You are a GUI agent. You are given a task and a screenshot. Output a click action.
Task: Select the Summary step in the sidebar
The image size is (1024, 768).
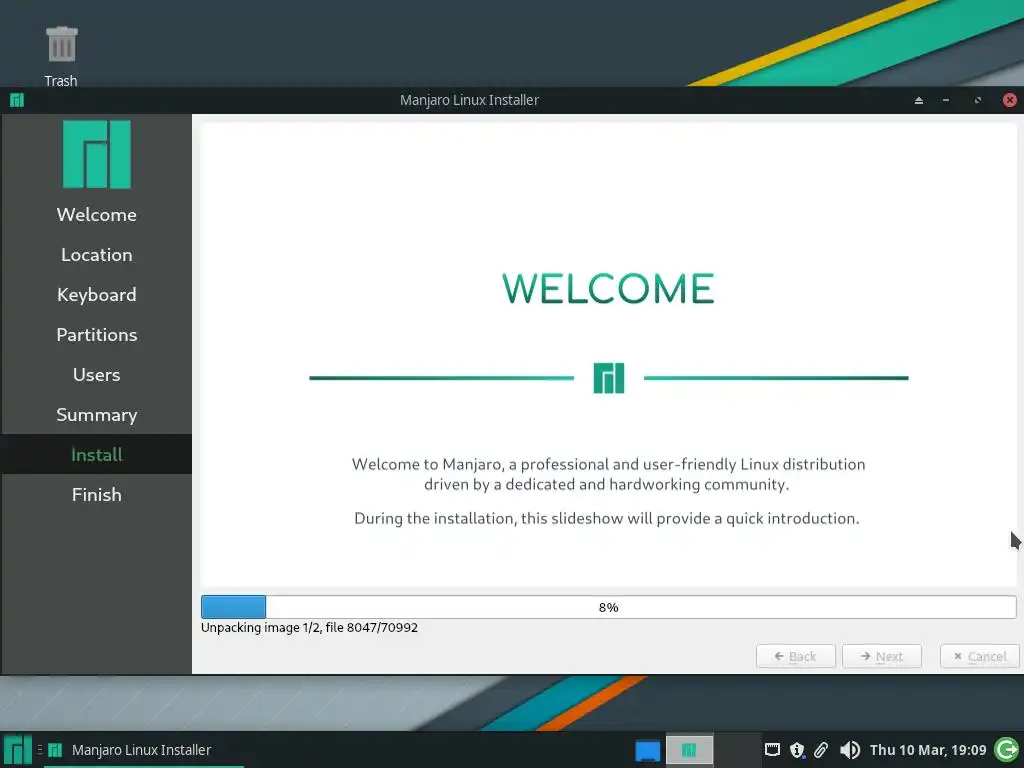point(97,415)
